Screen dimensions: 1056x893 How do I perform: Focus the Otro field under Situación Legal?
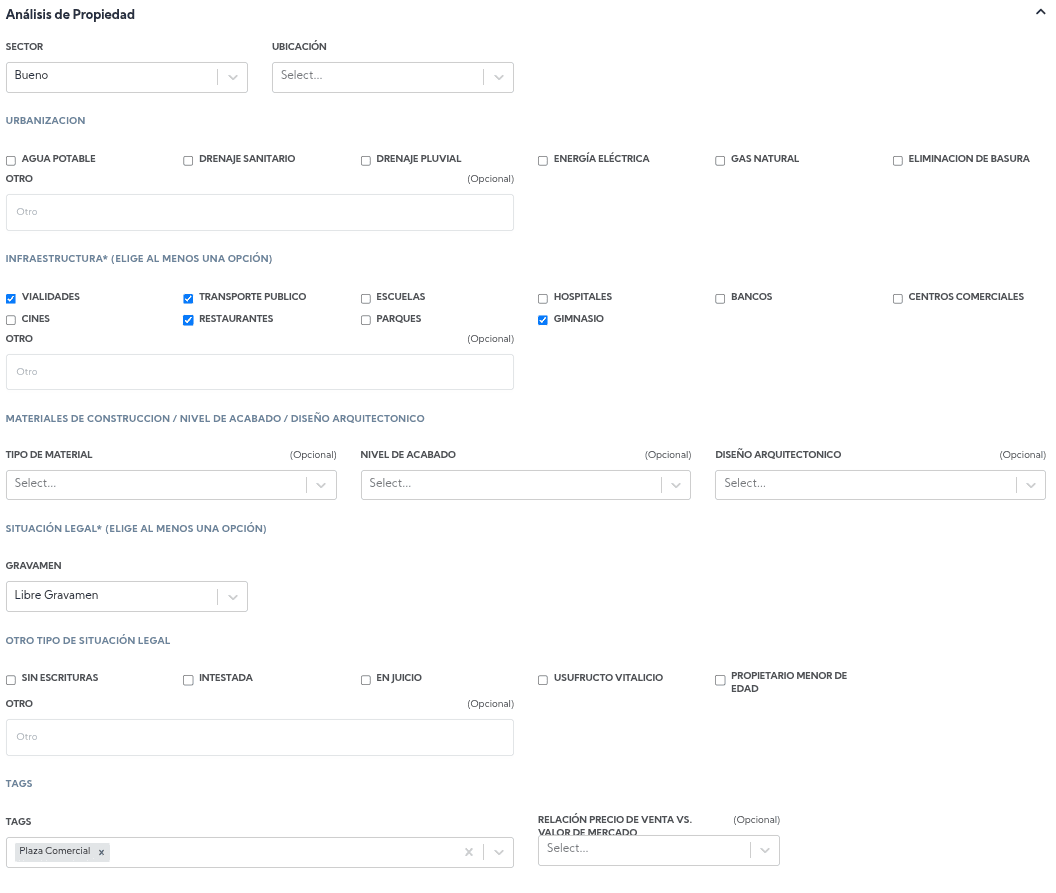point(260,737)
